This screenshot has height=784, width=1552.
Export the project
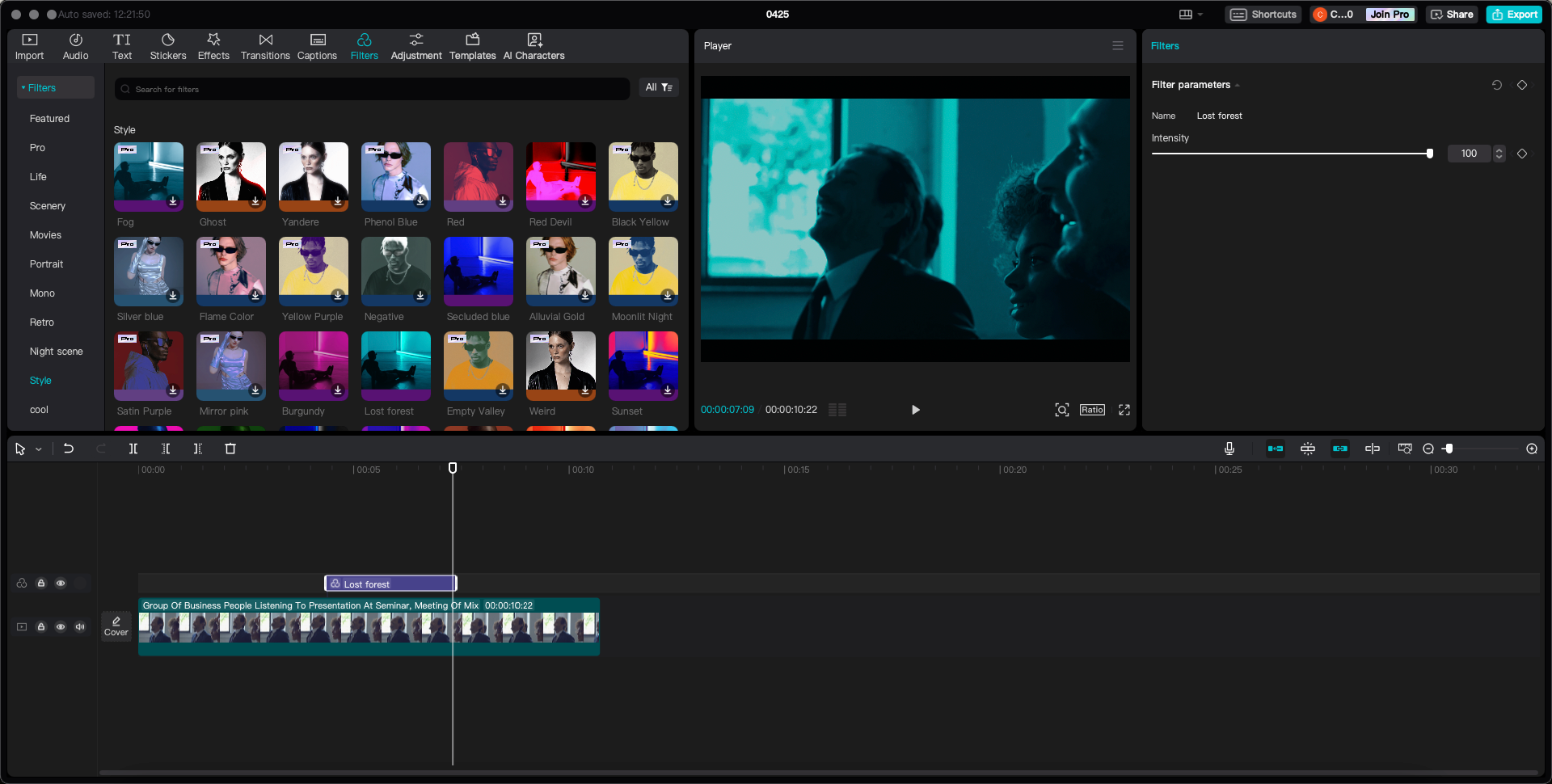point(1514,15)
